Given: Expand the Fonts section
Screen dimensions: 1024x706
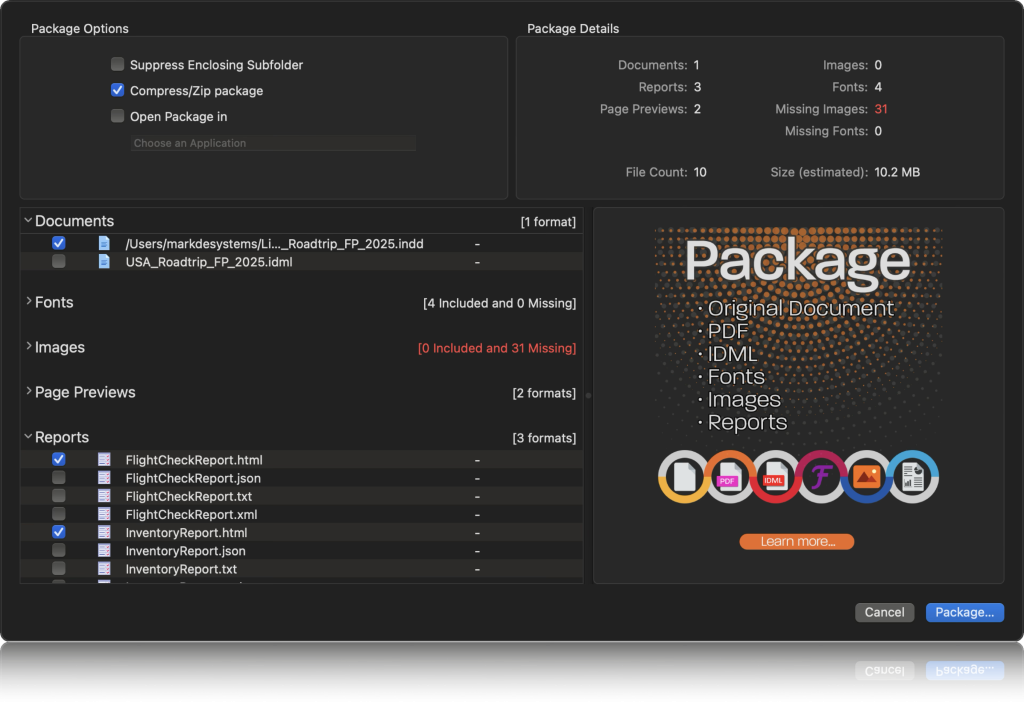Looking at the screenshot, I should point(28,301).
